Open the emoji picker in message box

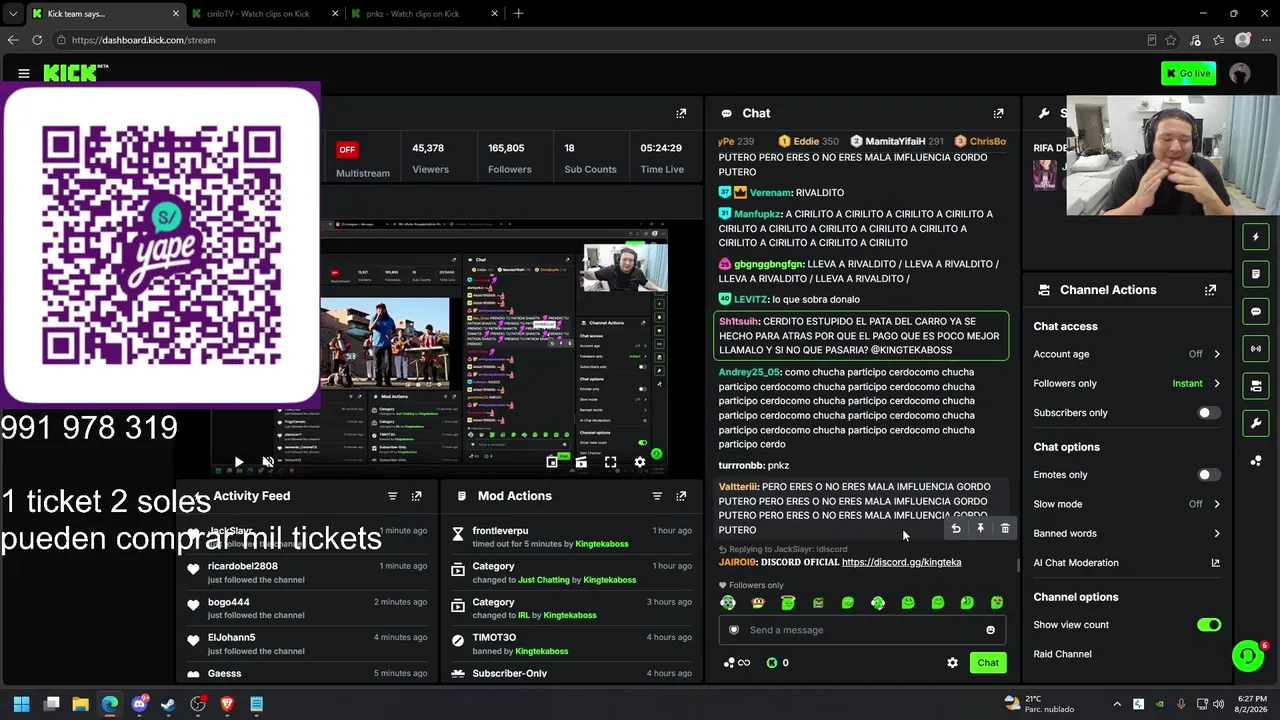990,630
